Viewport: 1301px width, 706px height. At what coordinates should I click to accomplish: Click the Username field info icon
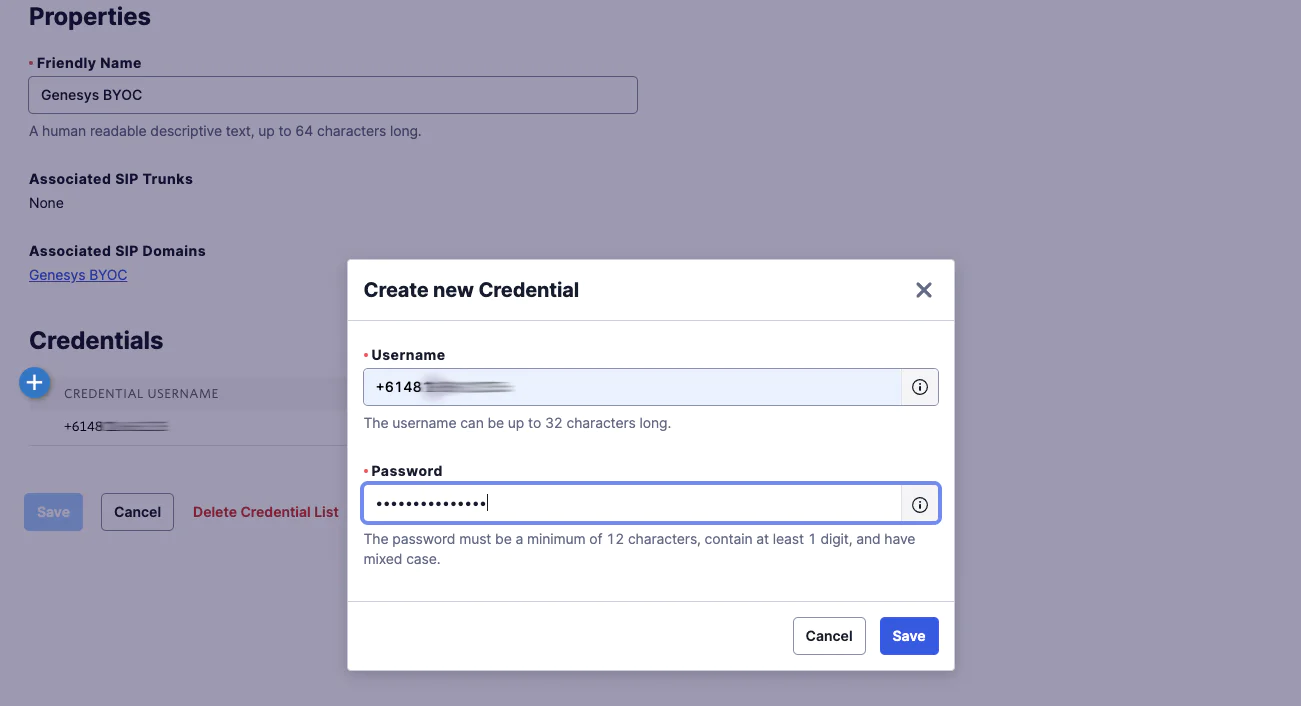click(x=920, y=387)
